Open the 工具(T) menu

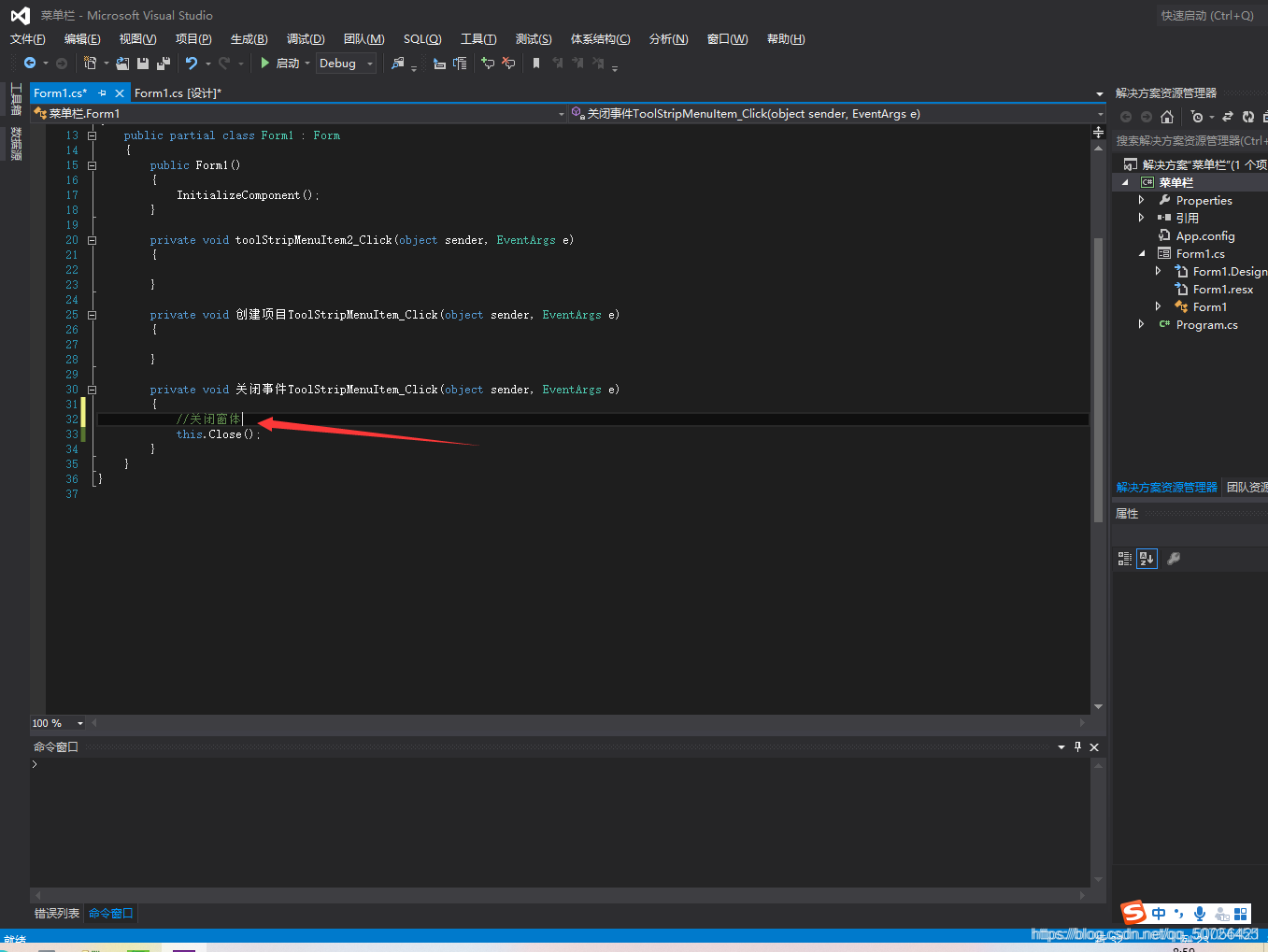tap(478, 38)
